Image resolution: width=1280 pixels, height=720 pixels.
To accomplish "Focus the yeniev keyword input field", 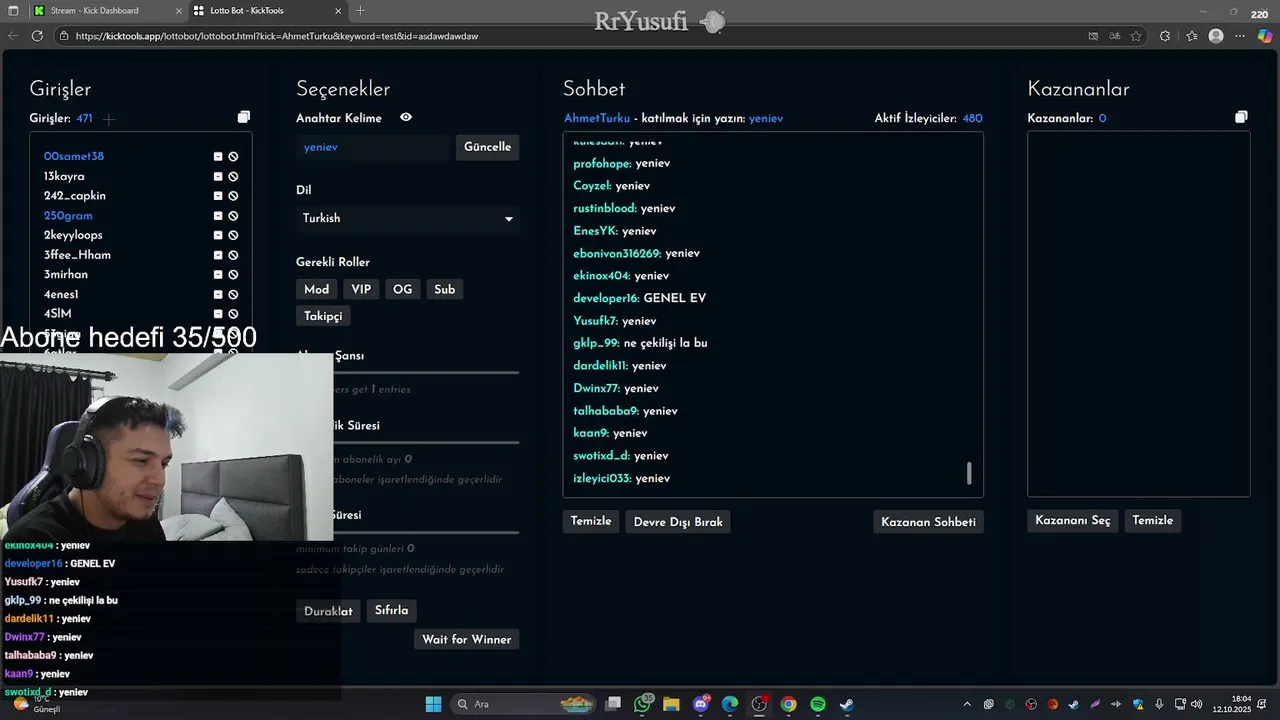I will point(374,147).
